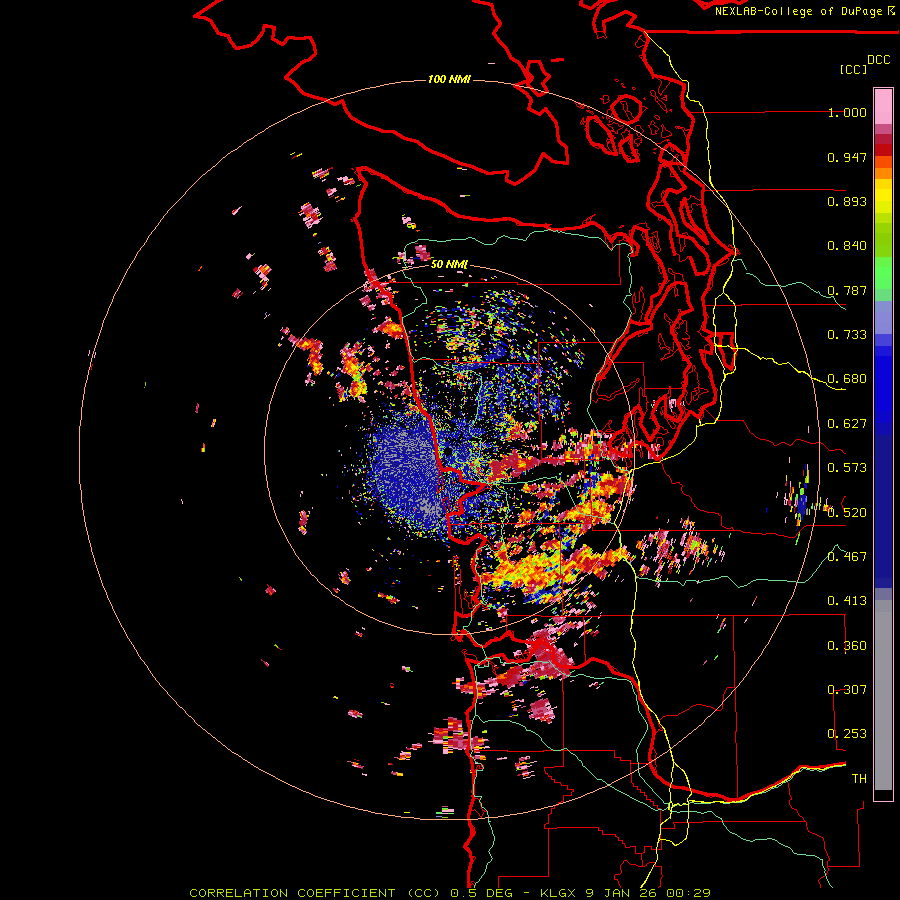Pick the red swatch in the color bar
The height and width of the screenshot is (900, 900).
click(x=883, y=150)
